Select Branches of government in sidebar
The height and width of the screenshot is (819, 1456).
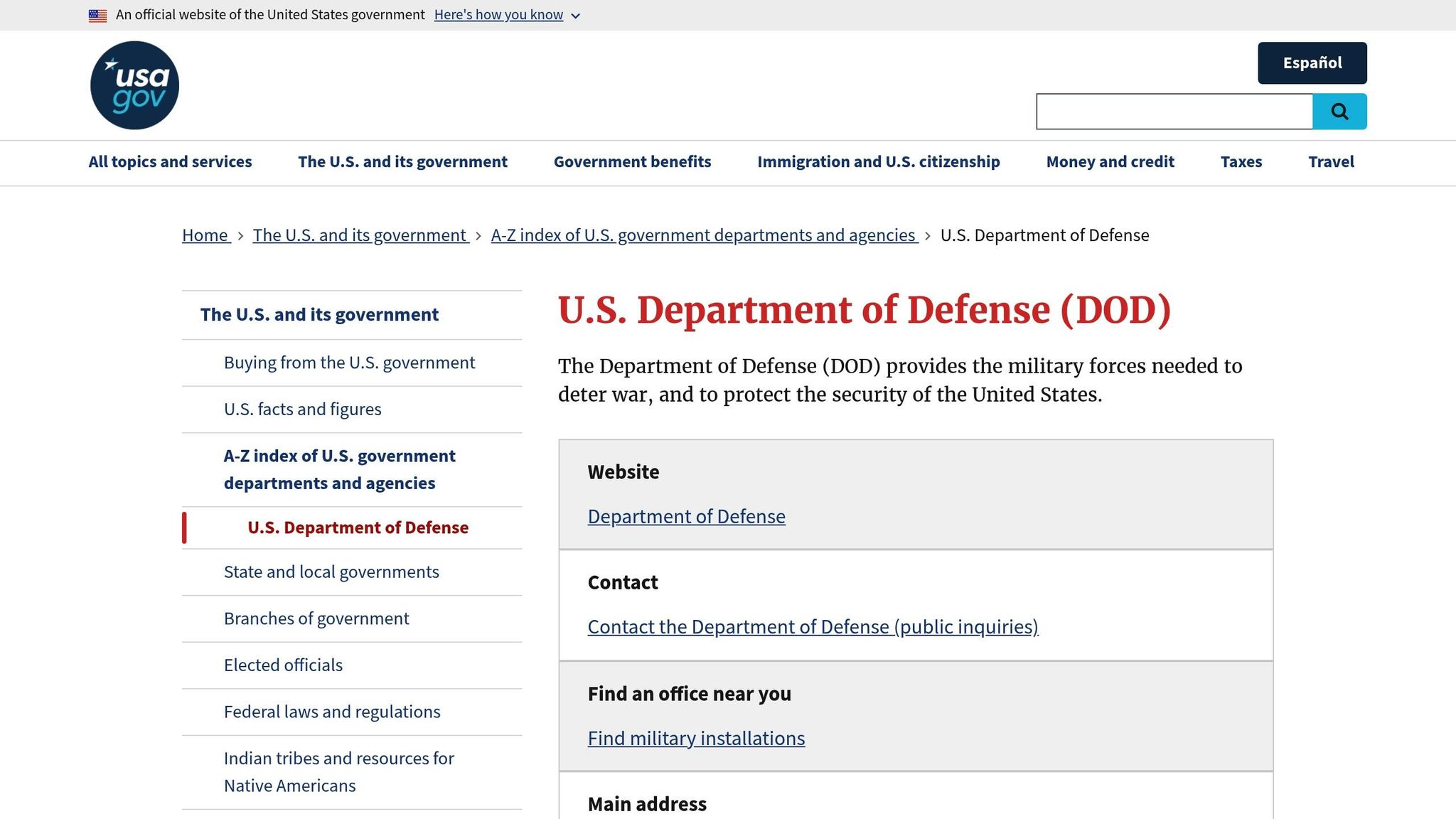click(316, 619)
